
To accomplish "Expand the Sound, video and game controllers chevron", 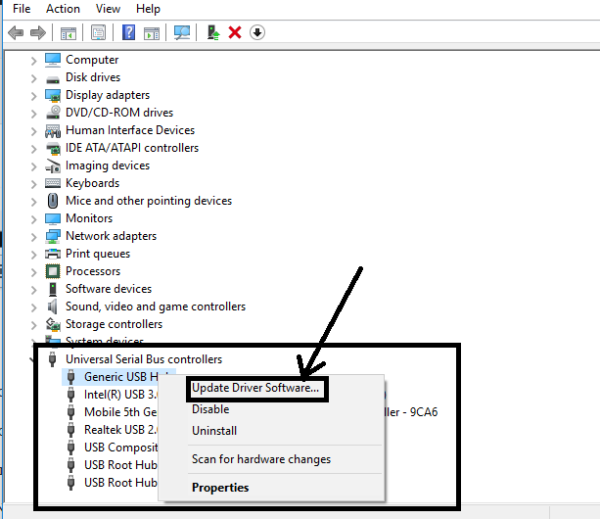I will 34,308.
